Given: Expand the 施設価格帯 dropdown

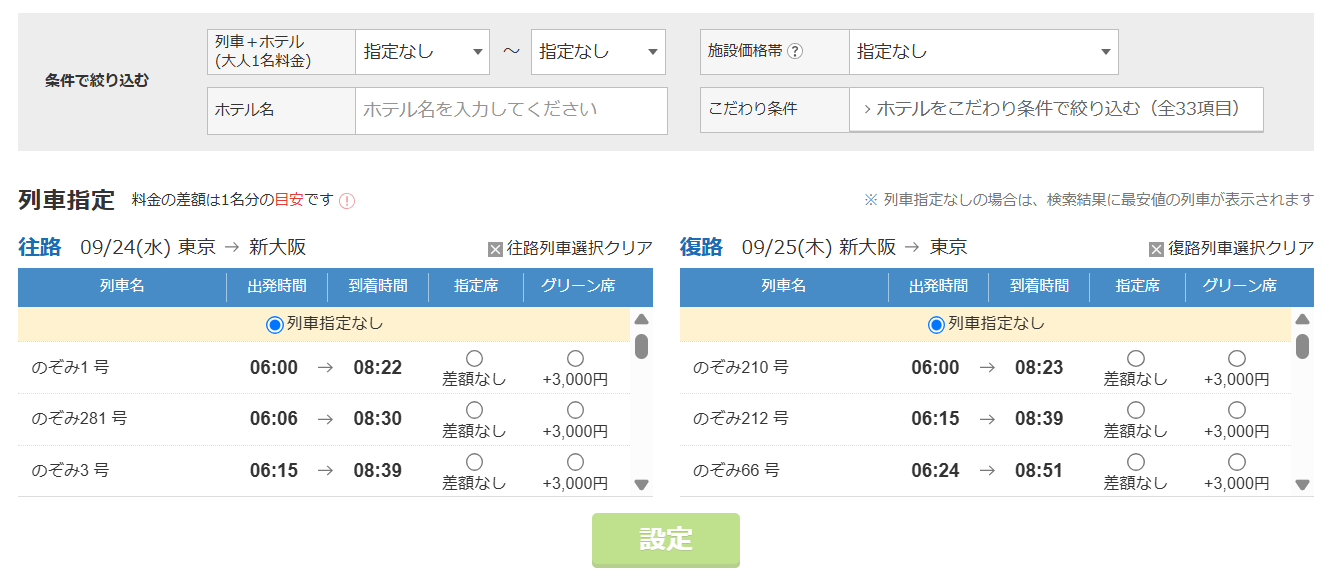Looking at the screenshot, I should 983,52.
